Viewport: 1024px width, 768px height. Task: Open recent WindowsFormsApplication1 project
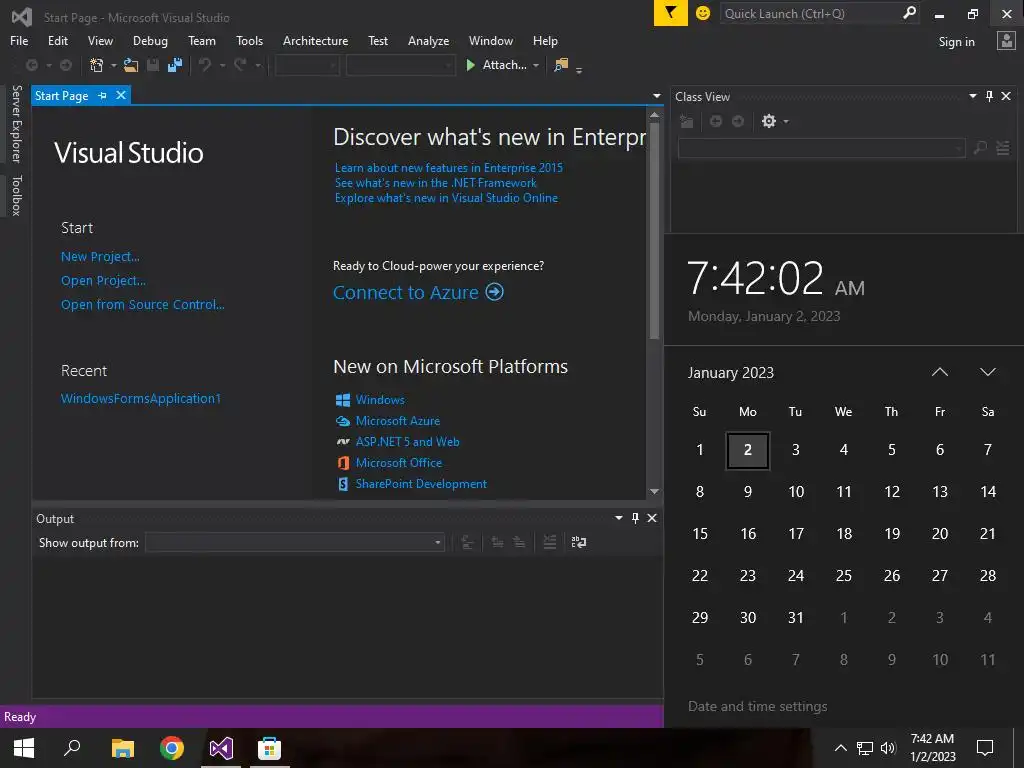[x=140, y=398]
